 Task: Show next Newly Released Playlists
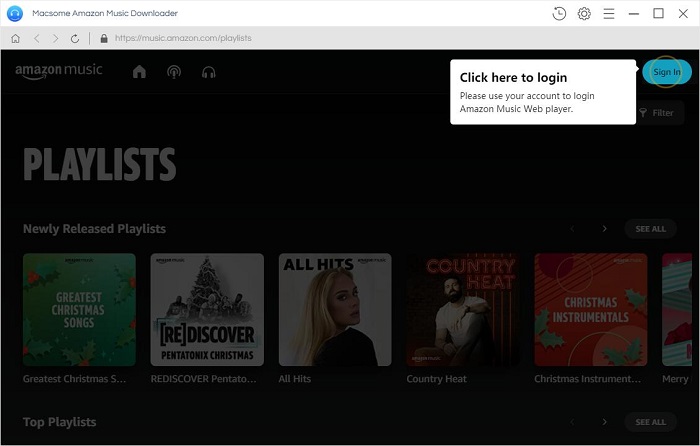pos(604,229)
